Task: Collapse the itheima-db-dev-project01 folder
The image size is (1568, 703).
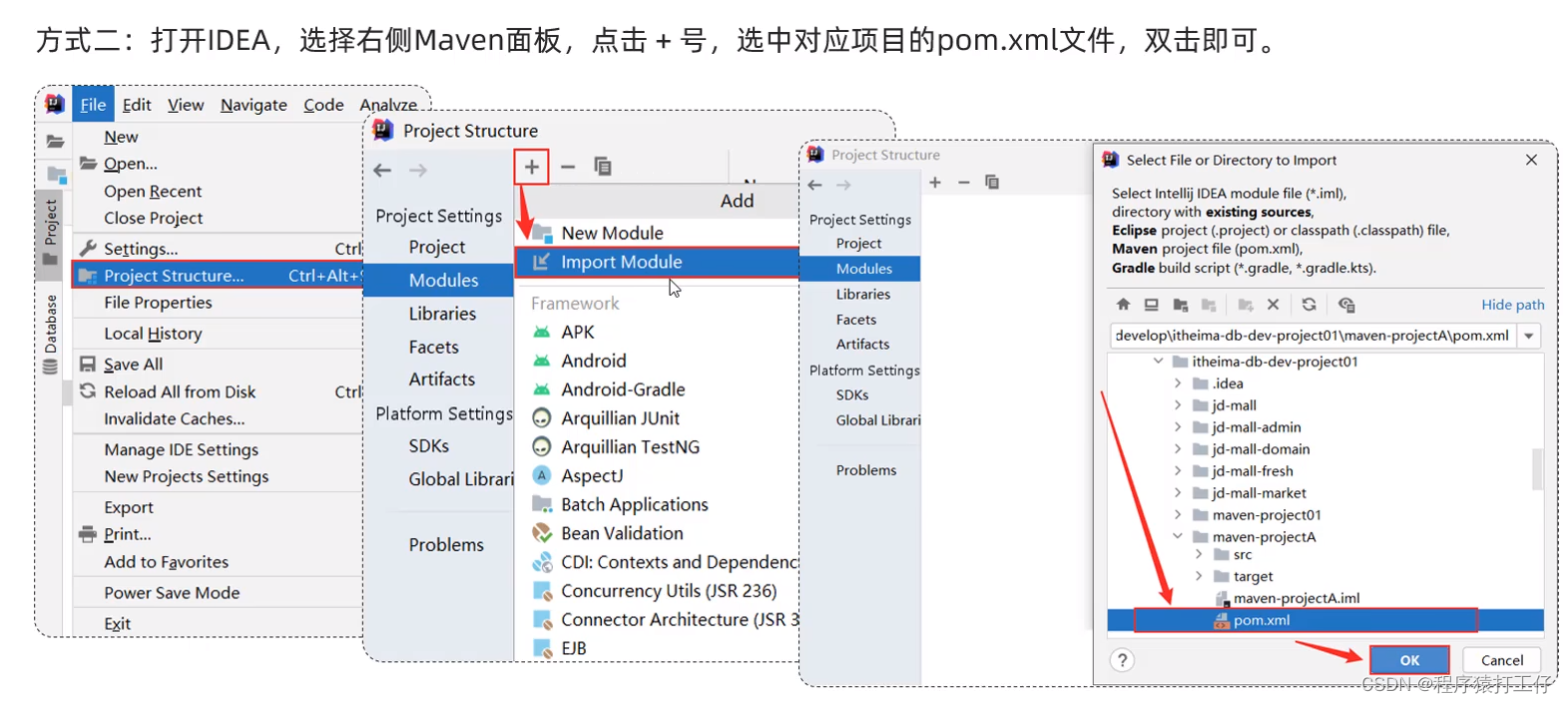Action: point(1158,361)
